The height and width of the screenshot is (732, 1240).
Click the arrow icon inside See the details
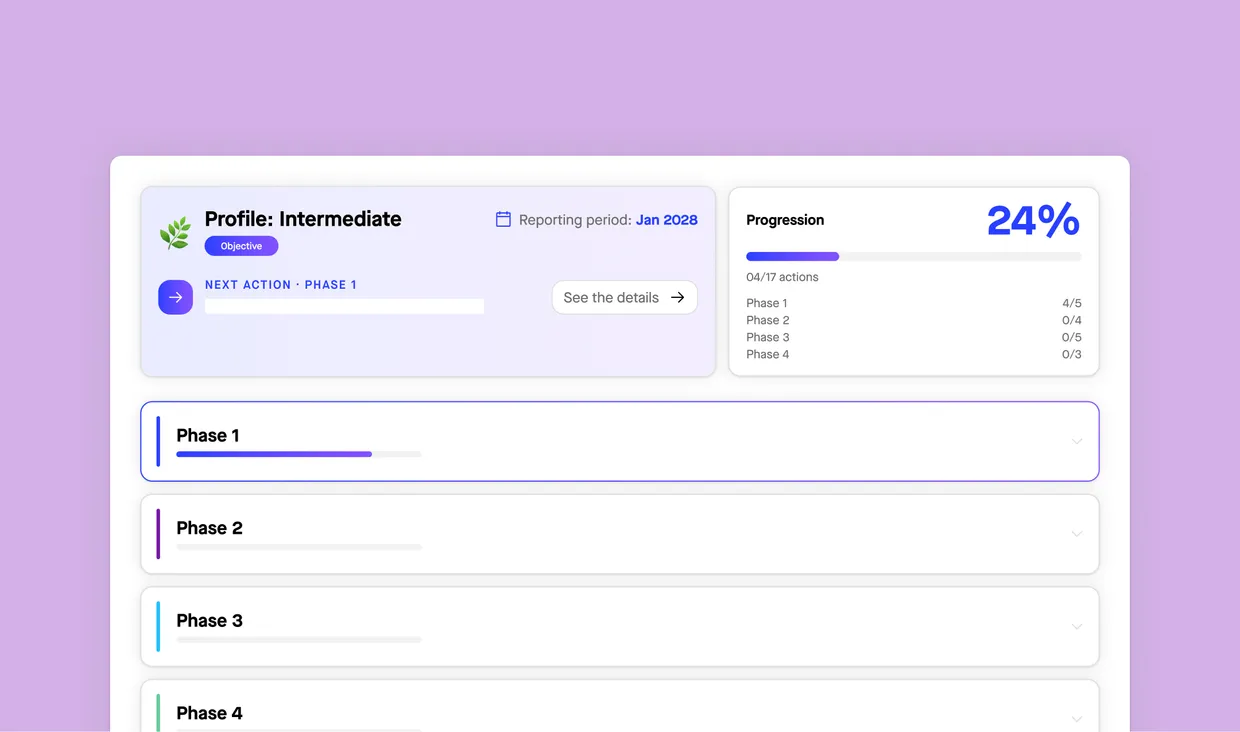point(679,297)
